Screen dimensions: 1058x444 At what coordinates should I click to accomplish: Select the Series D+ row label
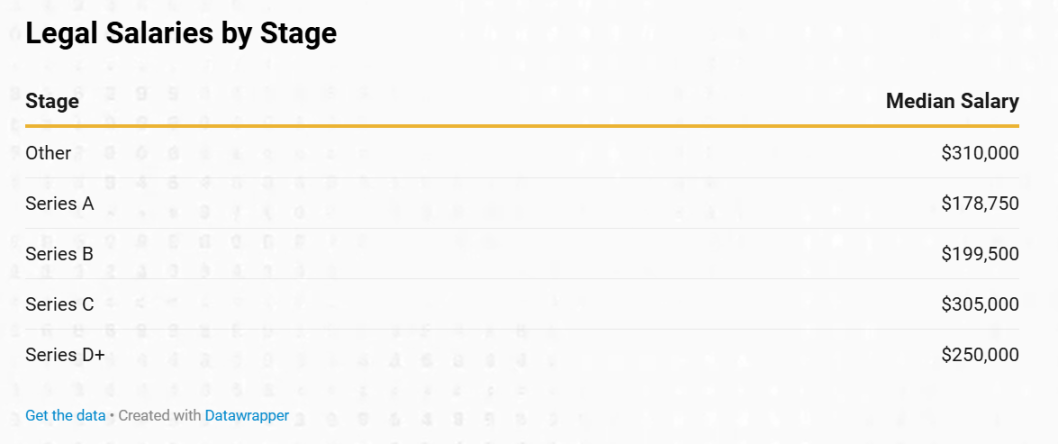[x=65, y=354]
